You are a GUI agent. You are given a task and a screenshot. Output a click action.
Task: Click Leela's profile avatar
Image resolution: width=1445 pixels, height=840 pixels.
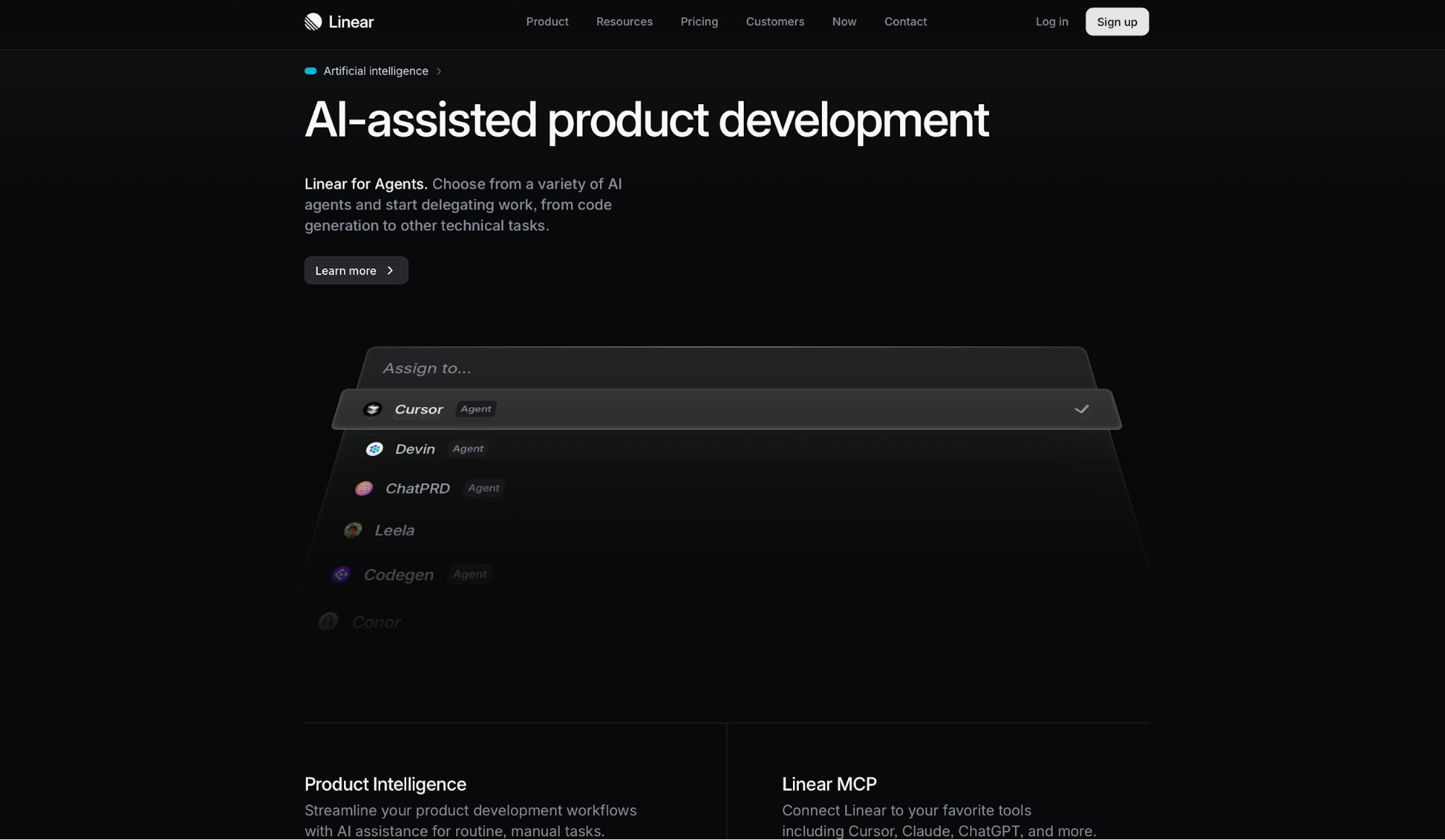[x=353, y=531]
